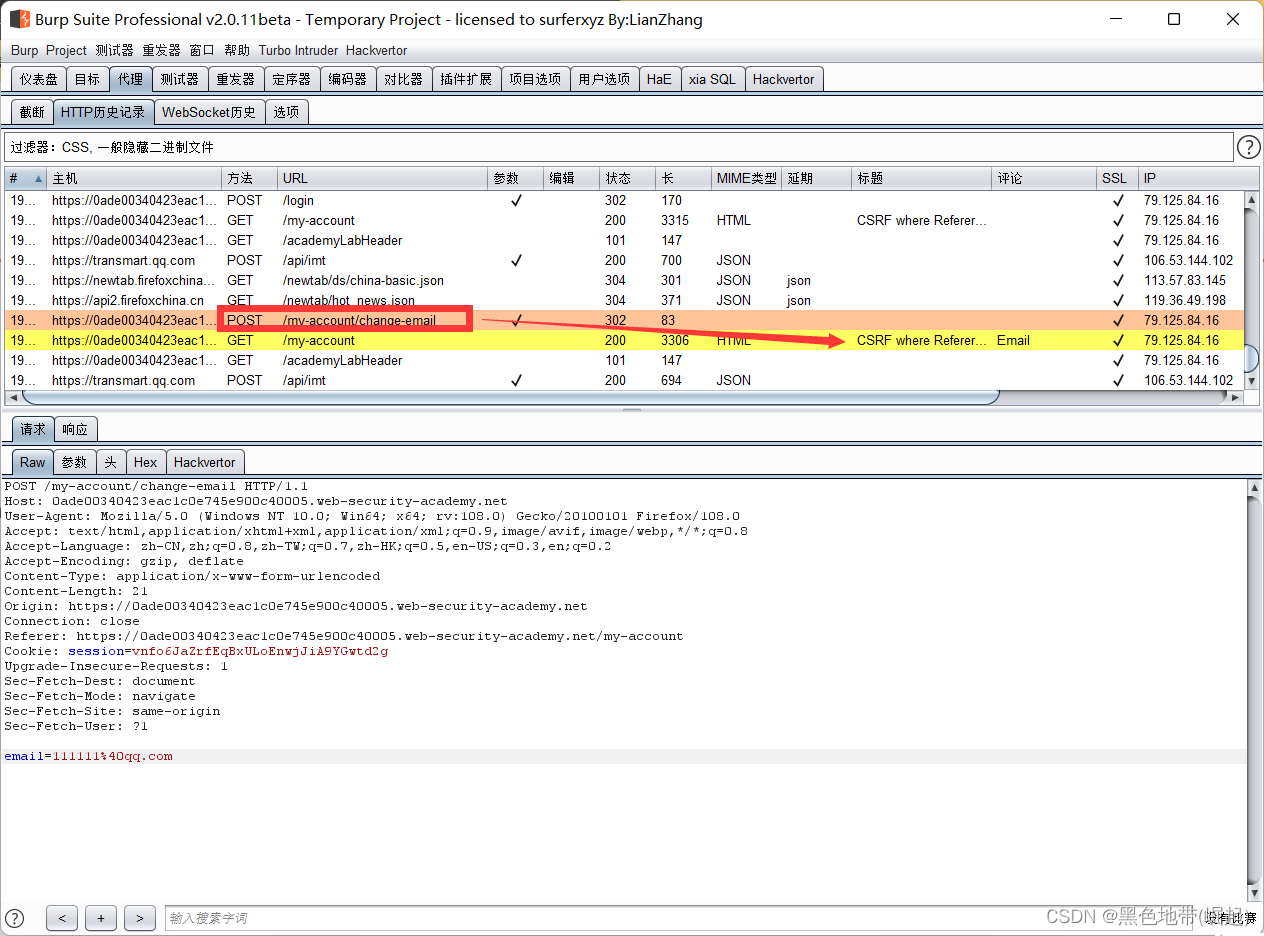Open the search help question mark icon

(x=15, y=917)
